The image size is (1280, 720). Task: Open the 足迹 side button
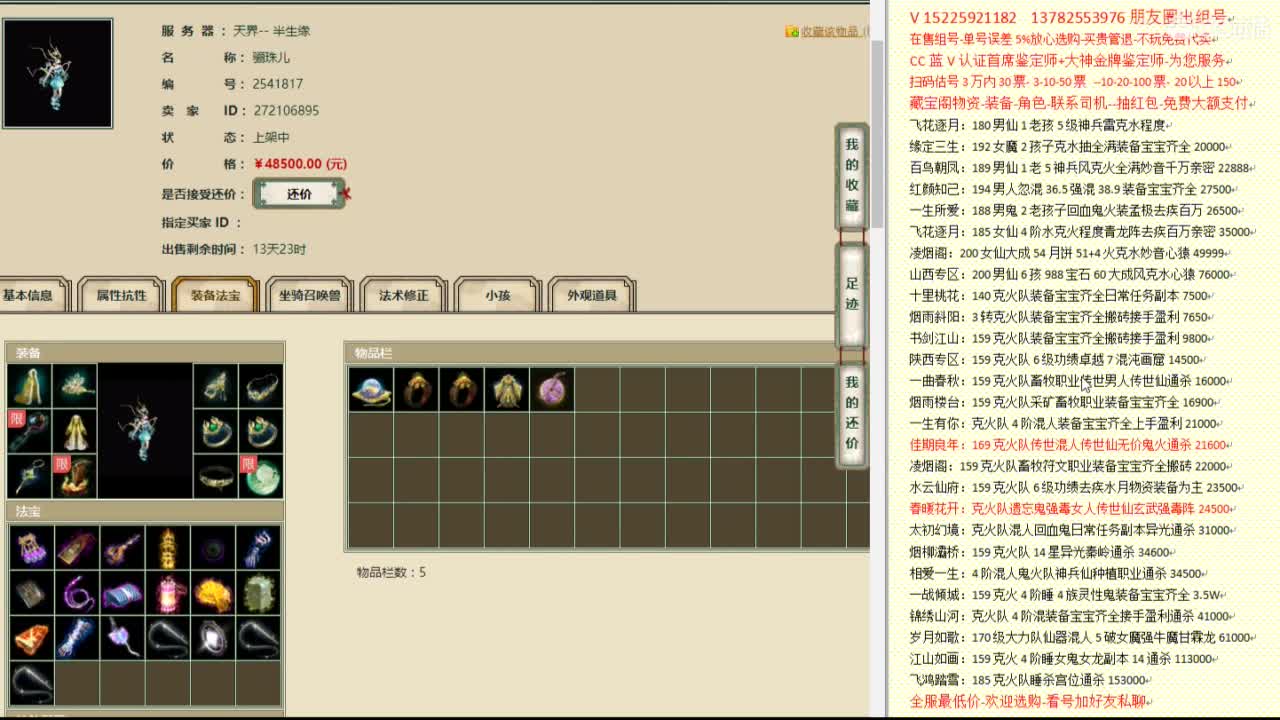pos(852,297)
